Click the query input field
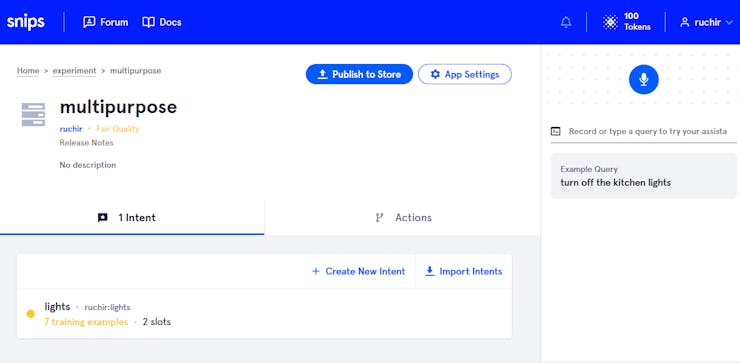Image resolution: width=740 pixels, height=363 pixels. tap(648, 131)
